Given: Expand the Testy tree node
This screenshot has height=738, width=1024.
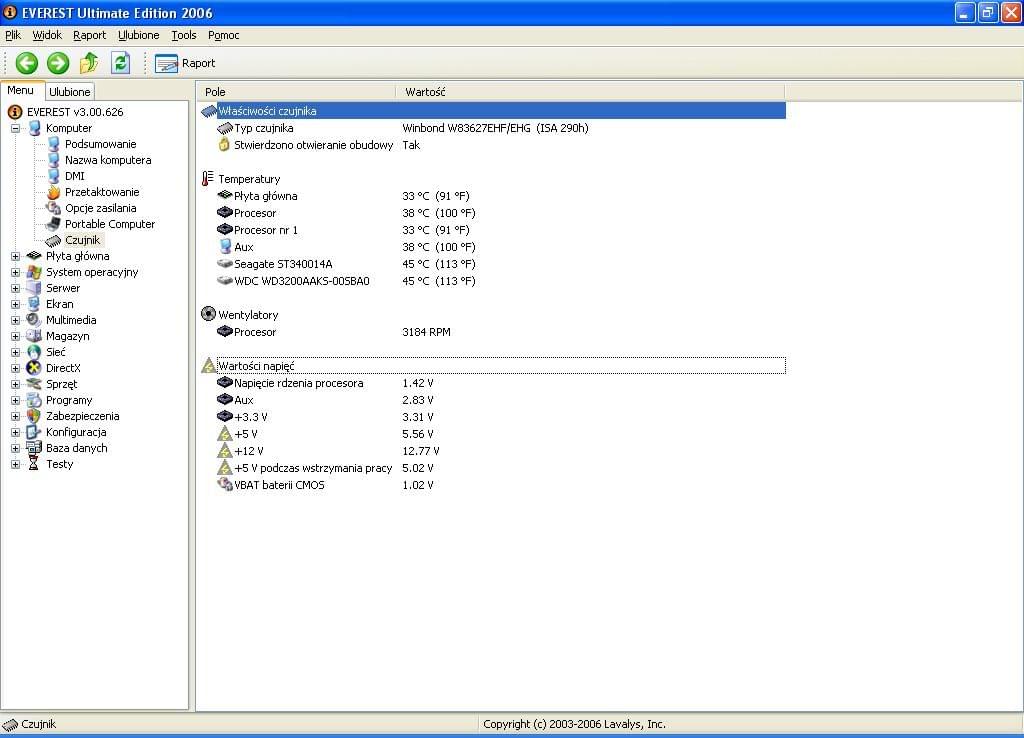Looking at the screenshot, I should coord(16,464).
